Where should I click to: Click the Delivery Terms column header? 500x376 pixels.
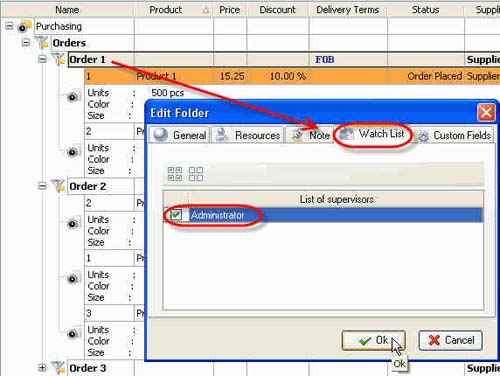(348, 10)
